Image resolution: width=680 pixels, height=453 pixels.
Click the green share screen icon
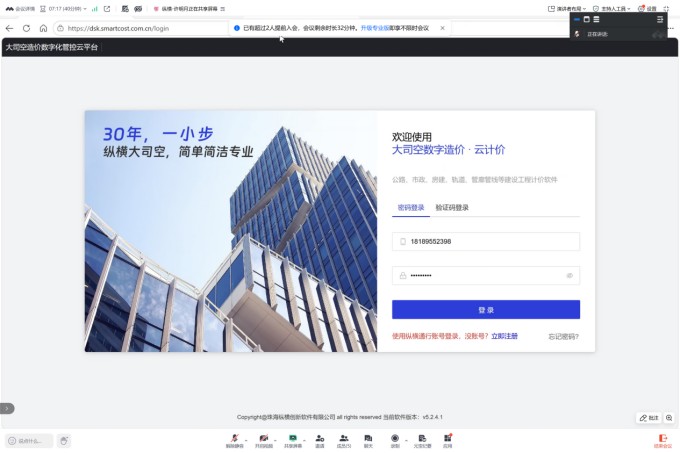pyautogui.click(x=293, y=438)
